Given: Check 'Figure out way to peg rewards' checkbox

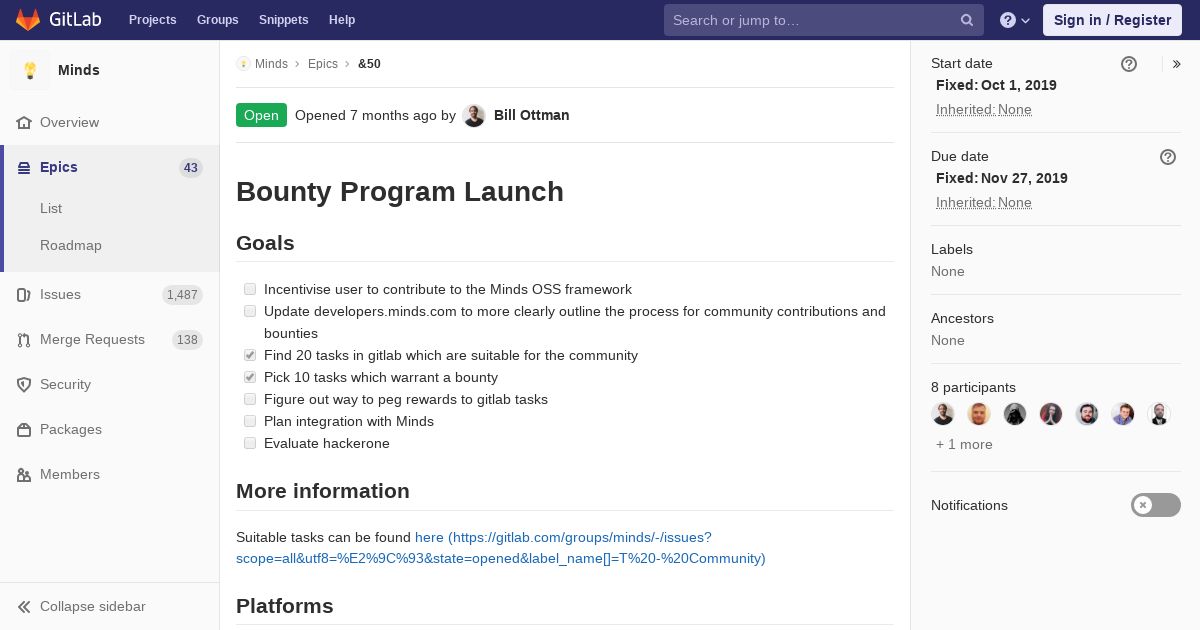Looking at the screenshot, I should pyautogui.click(x=250, y=399).
